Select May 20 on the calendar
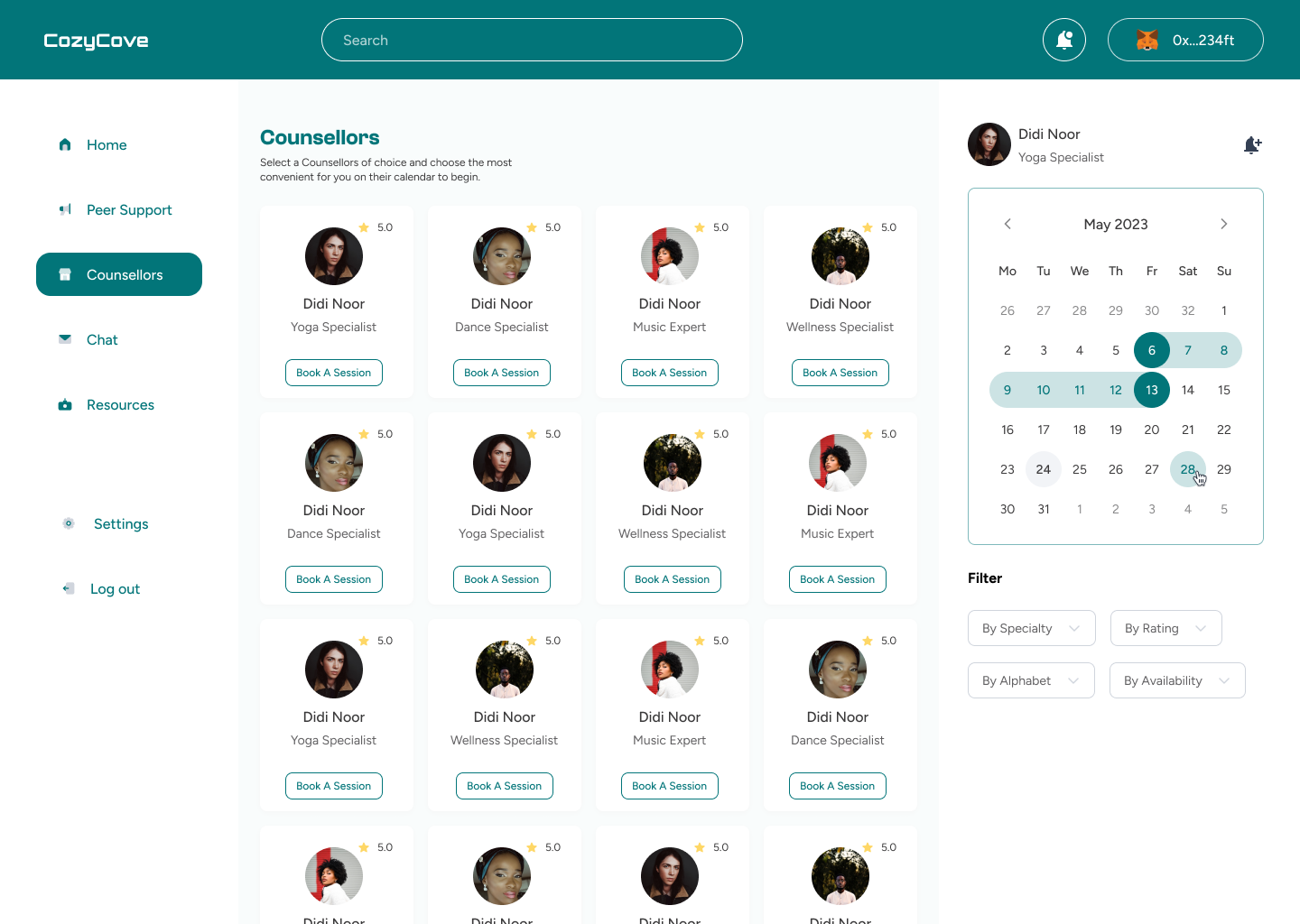 coord(1152,430)
